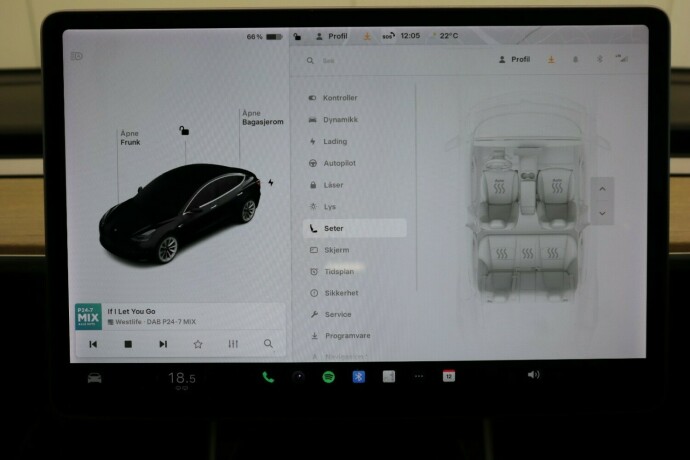Open the calendar app in dock

pyautogui.click(x=449, y=376)
